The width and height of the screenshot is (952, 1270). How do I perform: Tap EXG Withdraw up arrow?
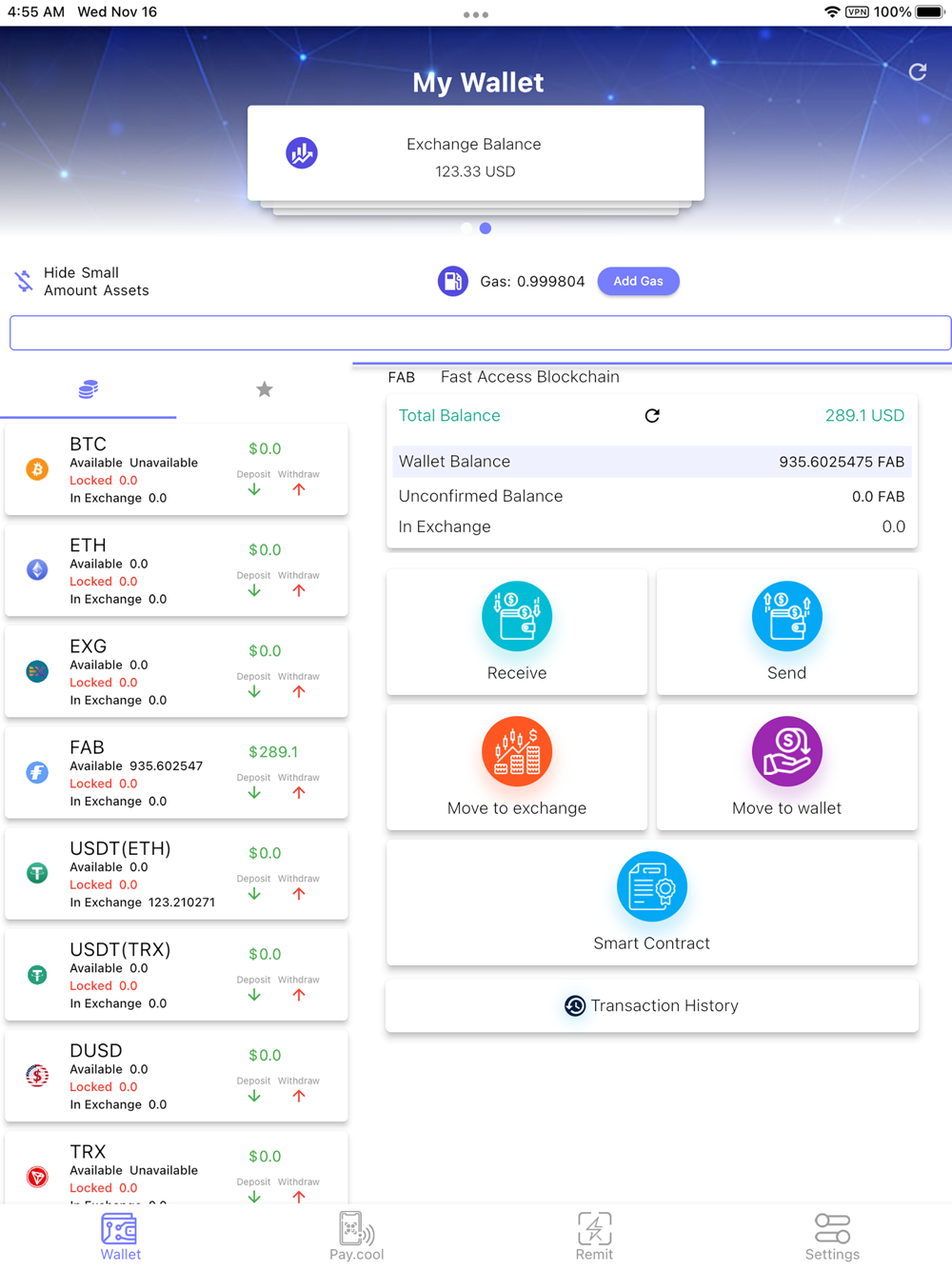click(x=299, y=691)
